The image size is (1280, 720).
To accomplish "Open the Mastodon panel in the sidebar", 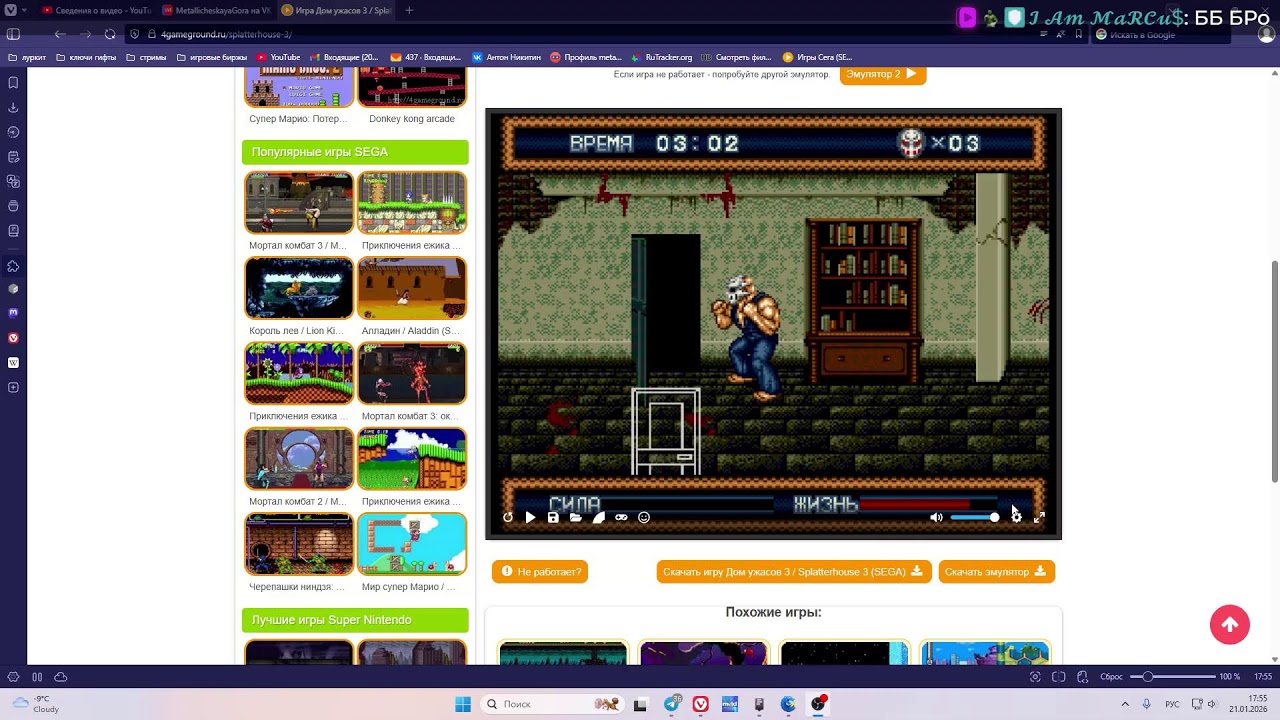I will tap(13, 313).
